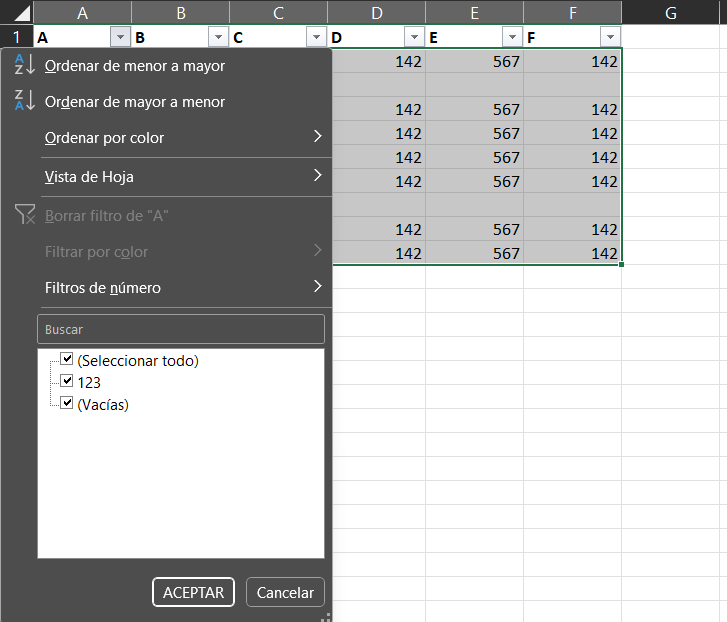
Task: Expand the Filtros de número submenu arrow
Action: tap(318, 286)
